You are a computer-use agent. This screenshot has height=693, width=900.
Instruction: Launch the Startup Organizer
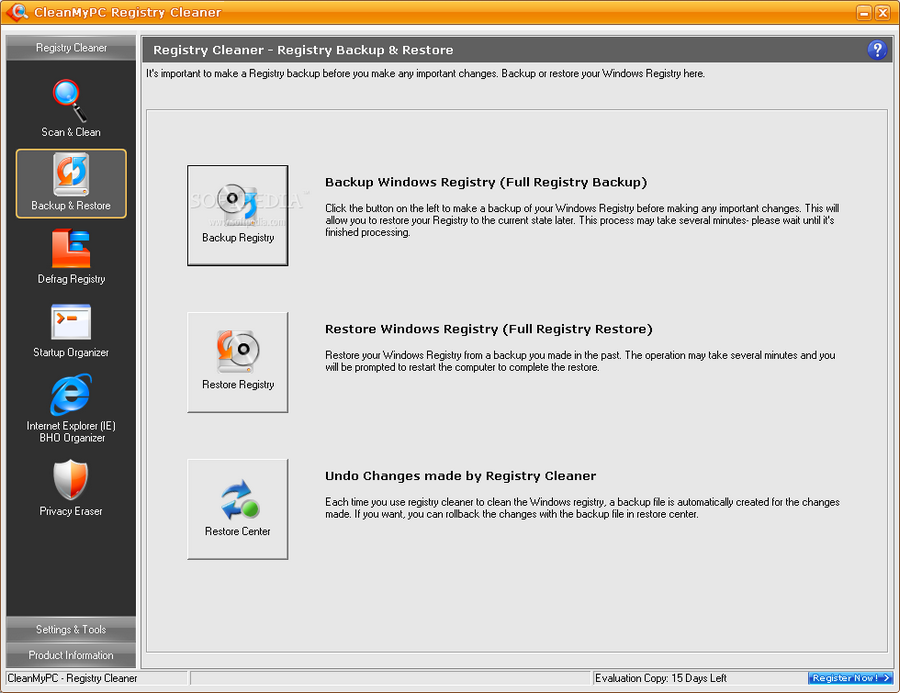tap(70, 331)
